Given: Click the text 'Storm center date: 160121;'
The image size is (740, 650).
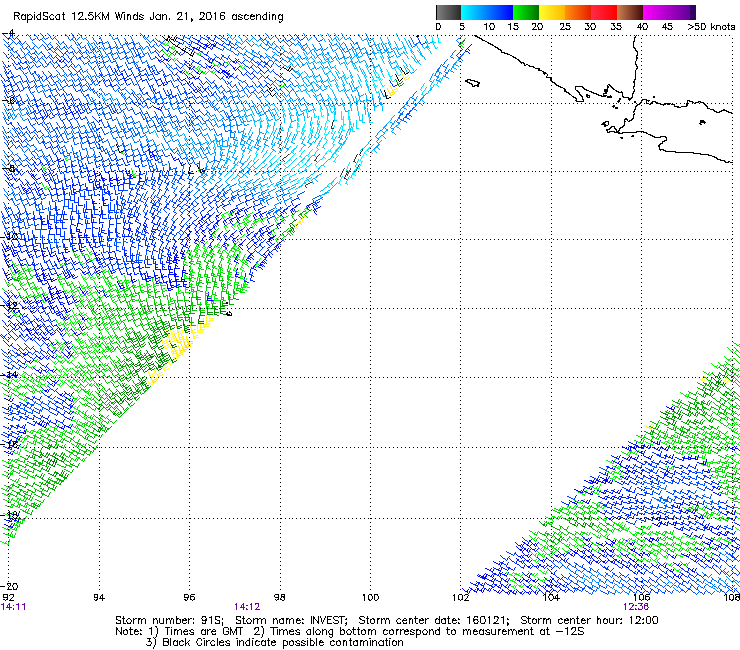Looking at the screenshot, I should (x=434, y=620).
